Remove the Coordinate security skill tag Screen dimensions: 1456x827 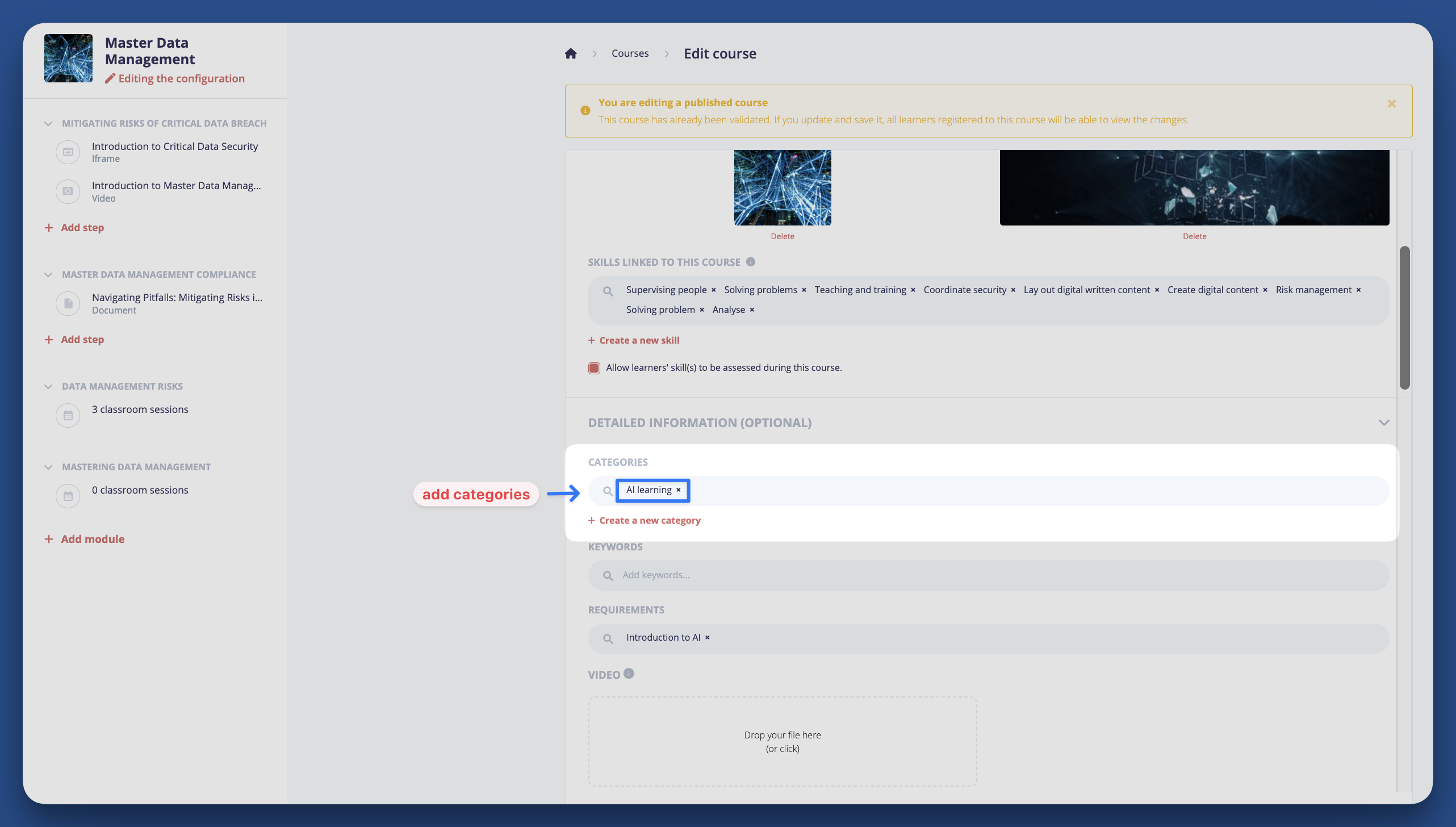(x=1013, y=290)
